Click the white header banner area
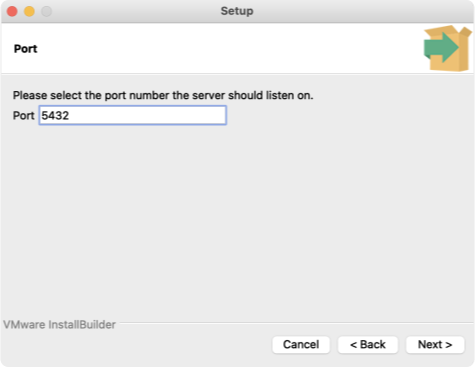The image size is (475, 367). point(213,48)
